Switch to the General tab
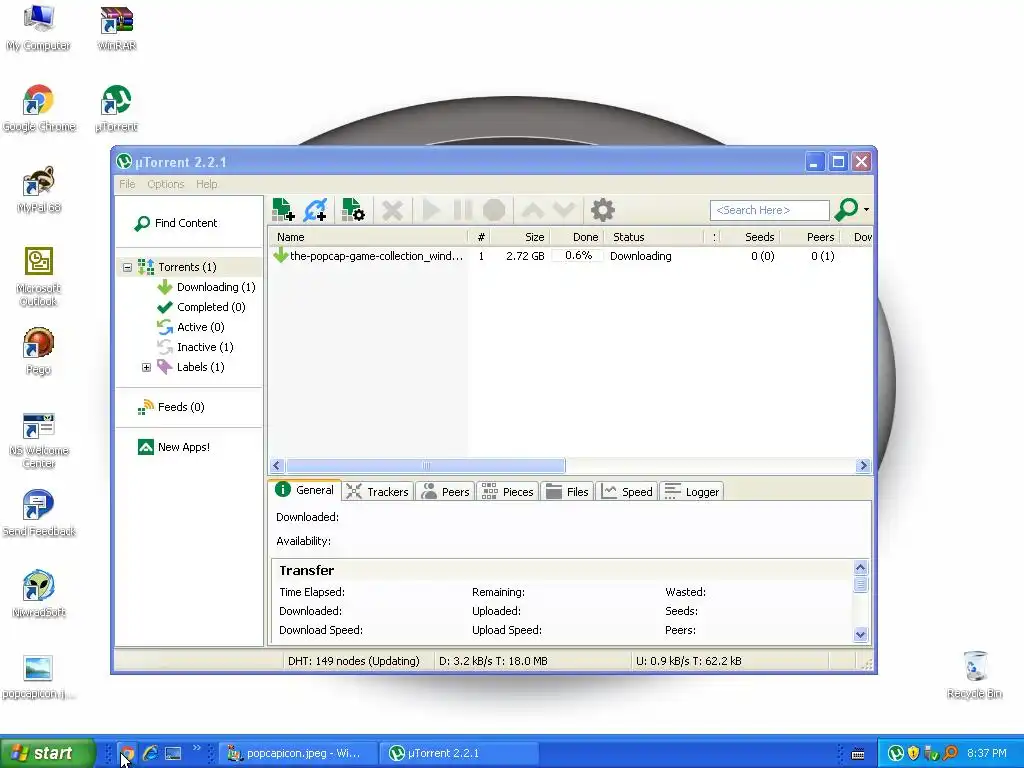This screenshot has height=768, width=1024. [304, 490]
